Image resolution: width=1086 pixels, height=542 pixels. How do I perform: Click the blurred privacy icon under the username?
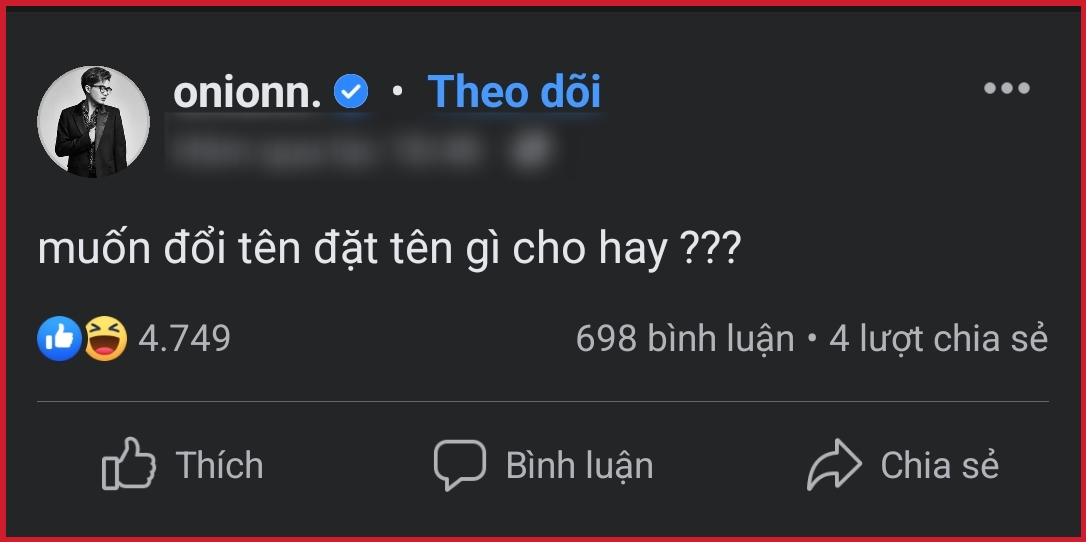(531, 149)
